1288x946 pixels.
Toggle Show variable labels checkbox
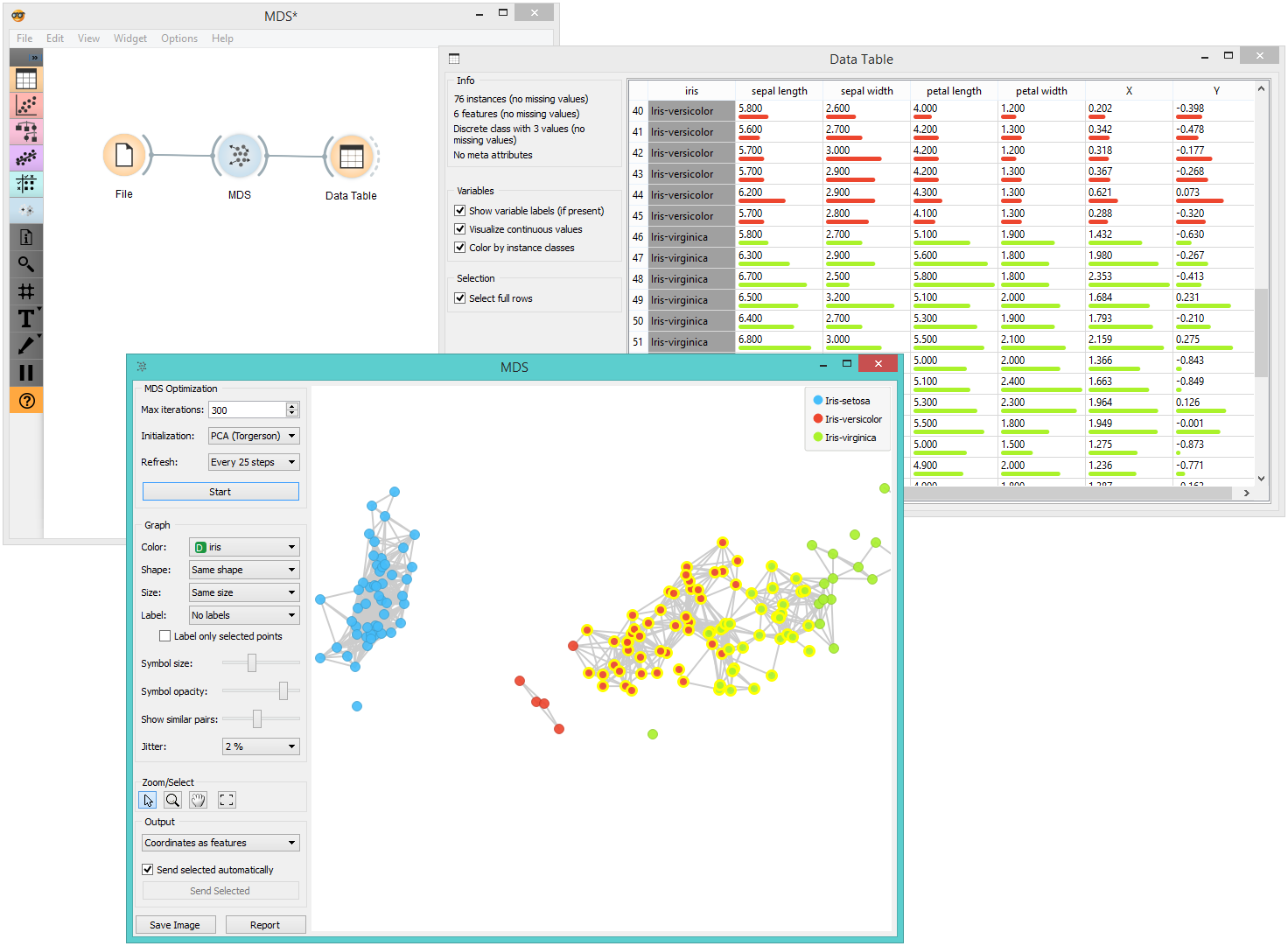(x=459, y=210)
